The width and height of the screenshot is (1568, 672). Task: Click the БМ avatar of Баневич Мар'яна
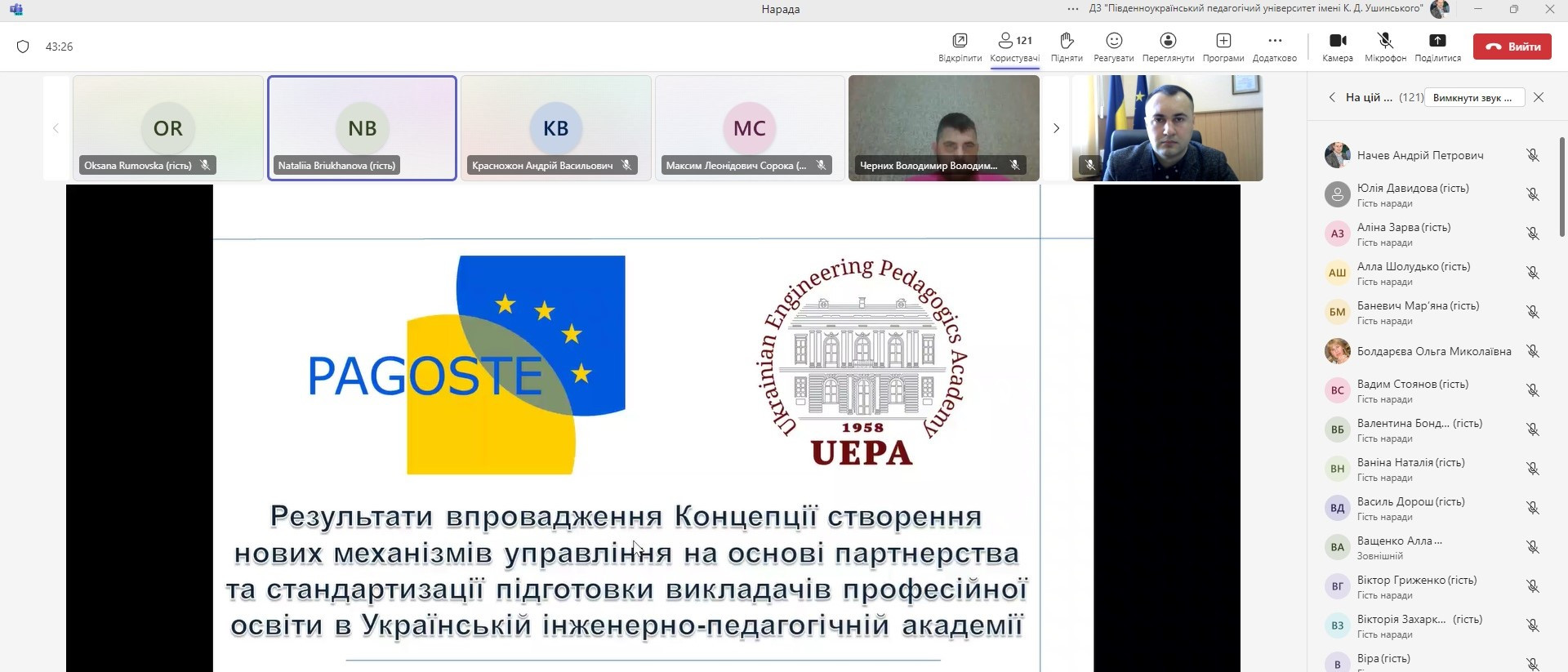coord(1337,312)
